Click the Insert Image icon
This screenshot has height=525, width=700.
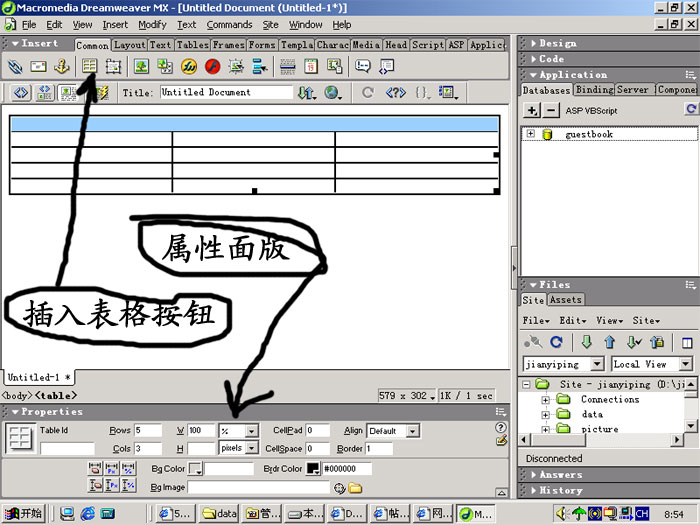click(139, 66)
